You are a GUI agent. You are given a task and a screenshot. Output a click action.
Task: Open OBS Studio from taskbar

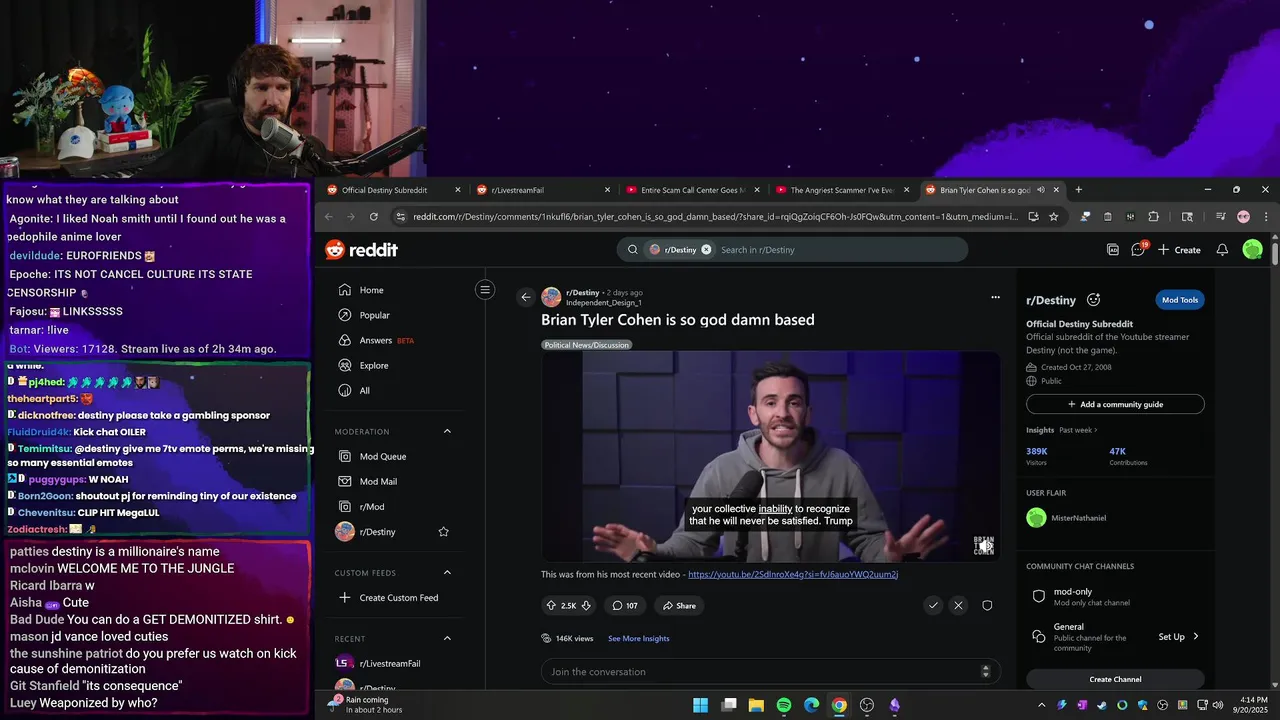click(867, 705)
